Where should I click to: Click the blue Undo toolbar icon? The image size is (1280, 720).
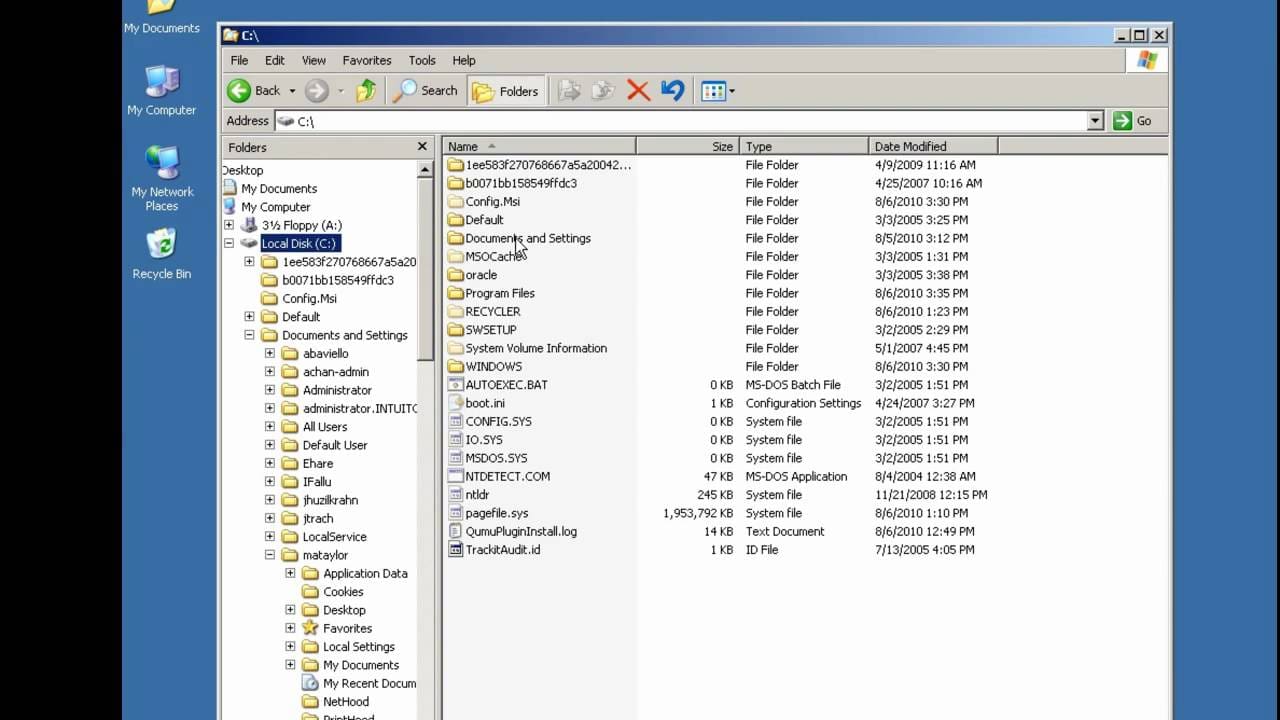tap(672, 91)
